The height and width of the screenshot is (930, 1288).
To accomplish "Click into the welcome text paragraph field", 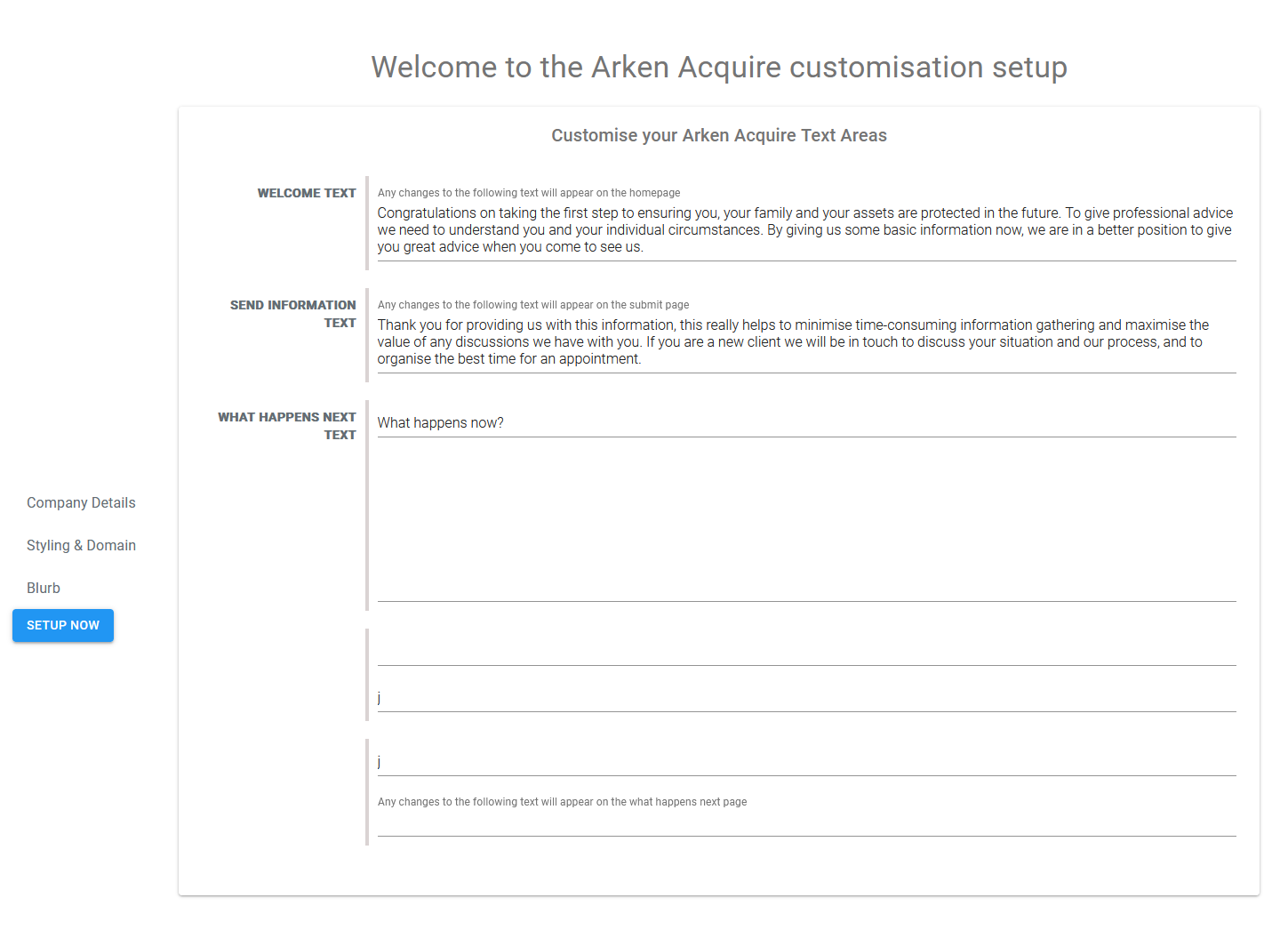I will click(805, 229).
